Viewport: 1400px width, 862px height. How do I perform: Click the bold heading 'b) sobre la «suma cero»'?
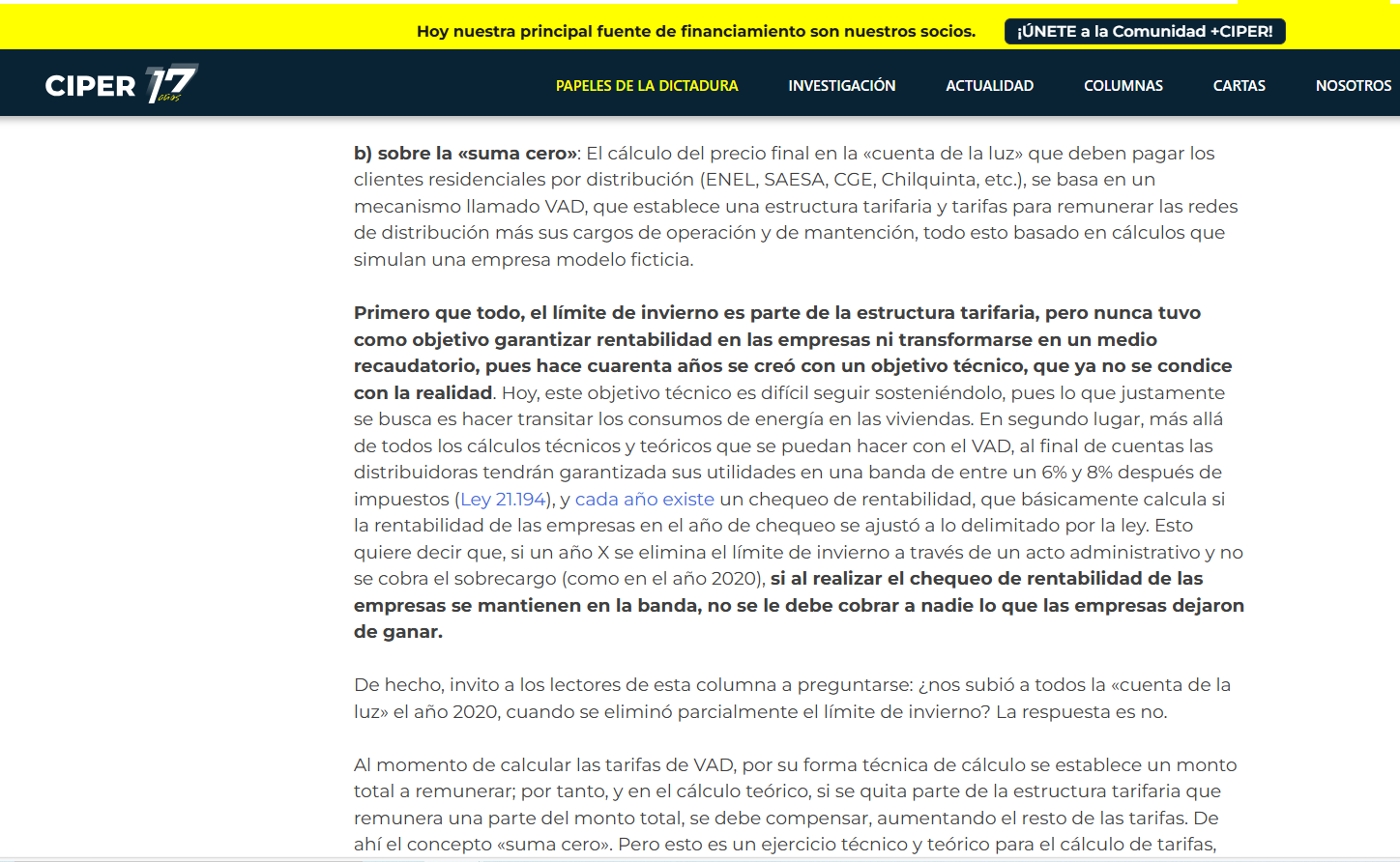[x=465, y=153]
